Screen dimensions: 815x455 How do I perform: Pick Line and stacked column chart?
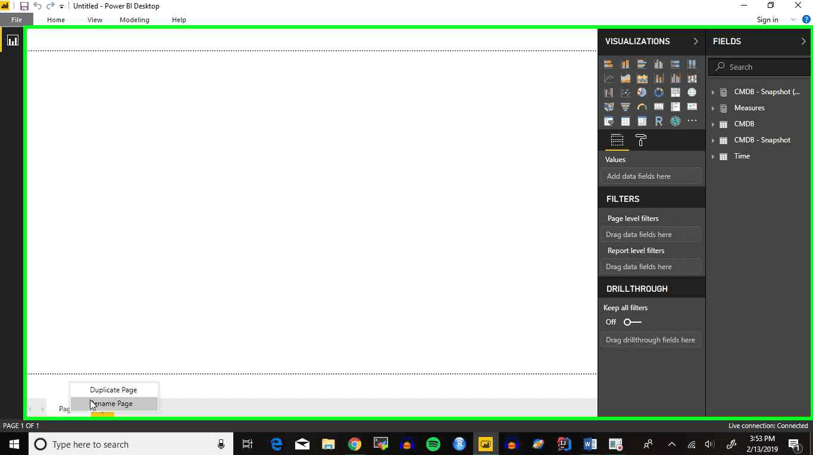pyautogui.click(x=659, y=79)
